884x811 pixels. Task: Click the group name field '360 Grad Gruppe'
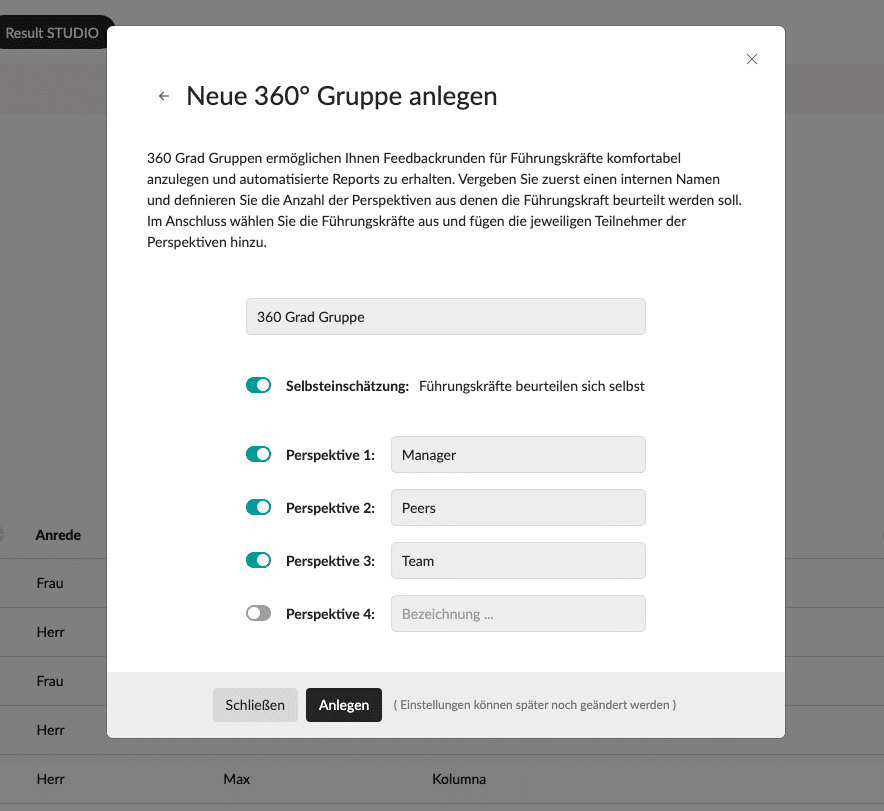[x=445, y=317]
